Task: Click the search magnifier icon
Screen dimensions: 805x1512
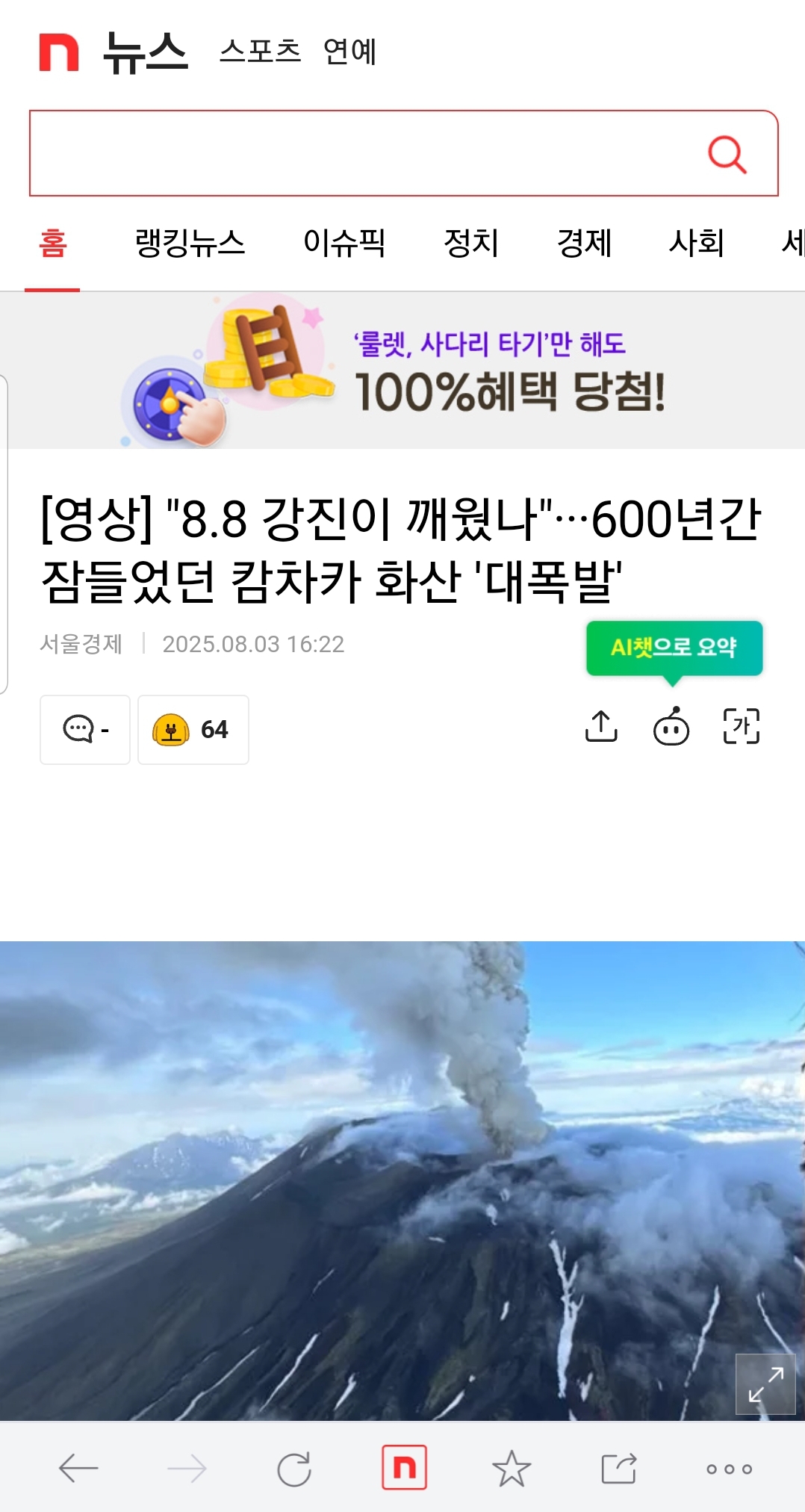Action: [727, 155]
